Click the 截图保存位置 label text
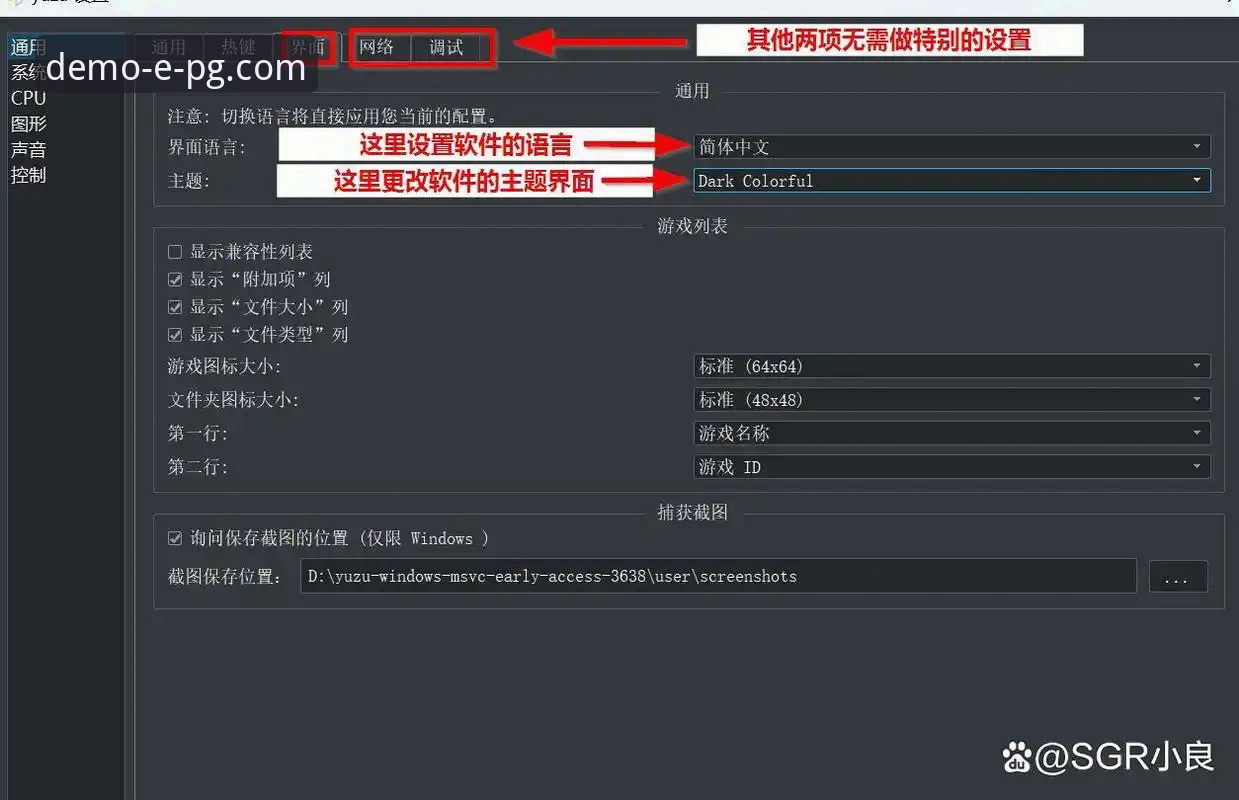The width and height of the screenshot is (1239, 800). (225, 577)
